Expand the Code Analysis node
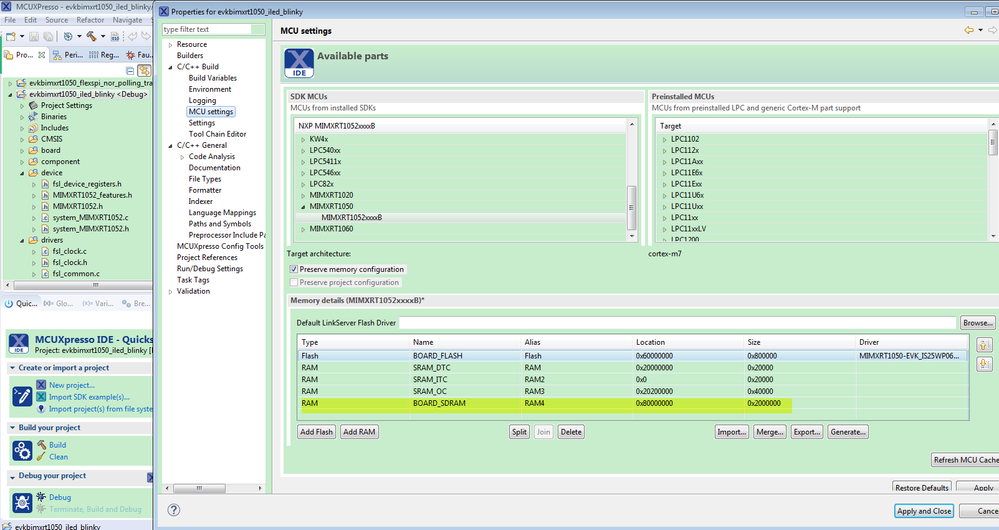999x530 pixels. click(182, 157)
